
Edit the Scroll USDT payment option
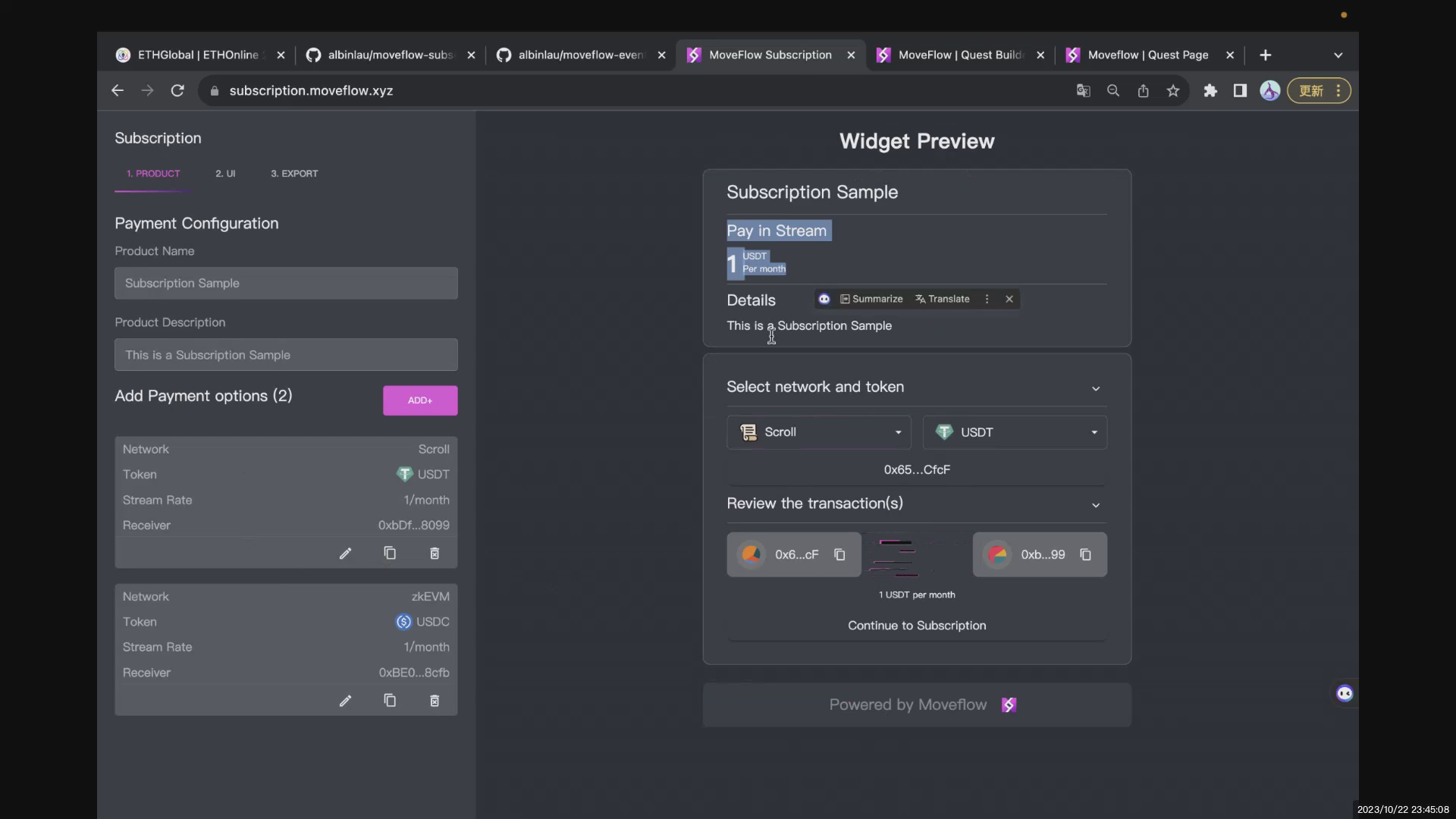(345, 554)
